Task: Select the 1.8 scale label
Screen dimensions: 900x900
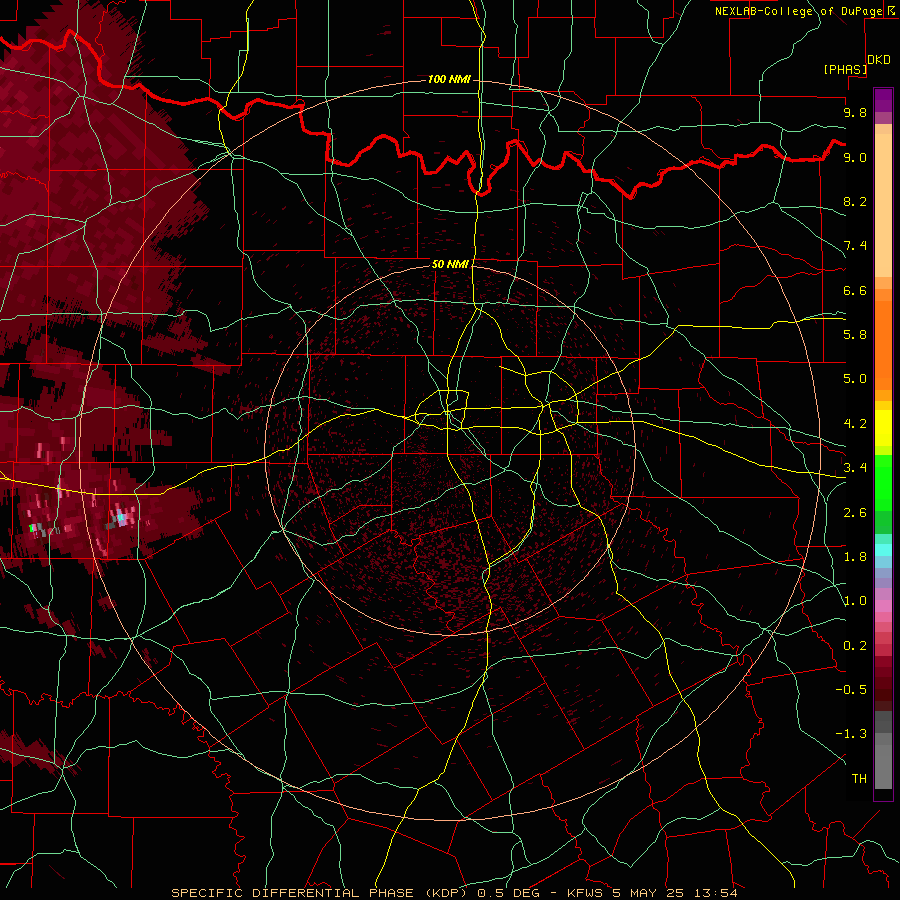Action: pos(855,557)
